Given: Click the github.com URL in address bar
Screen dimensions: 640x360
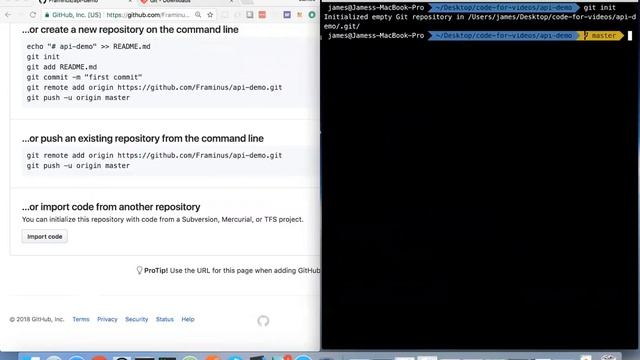Looking at the screenshot, I should (x=148, y=15).
